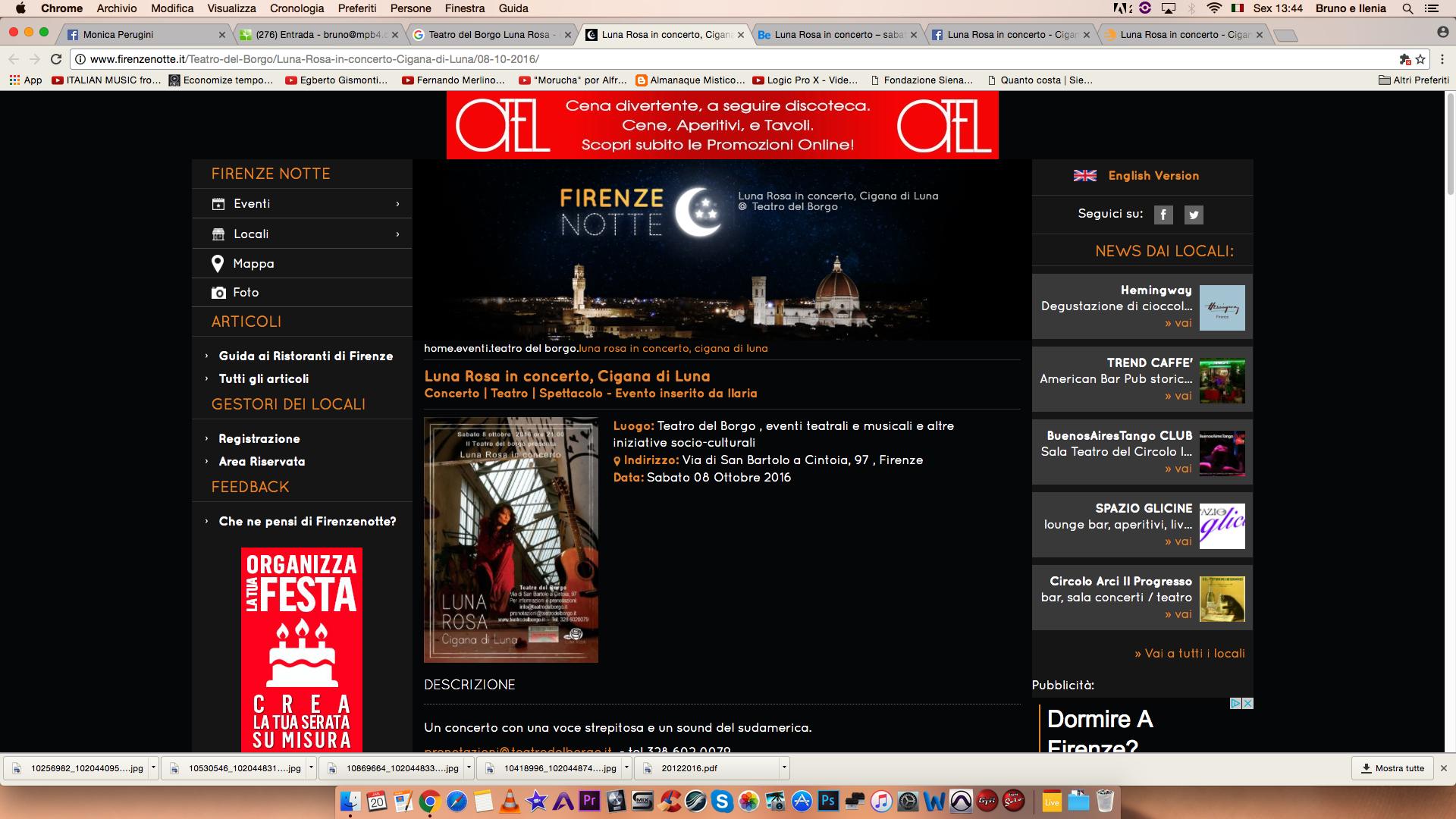This screenshot has width=1456, height=819.
Task: Open the Facebook follow icon
Action: [x=1163, y=215]
